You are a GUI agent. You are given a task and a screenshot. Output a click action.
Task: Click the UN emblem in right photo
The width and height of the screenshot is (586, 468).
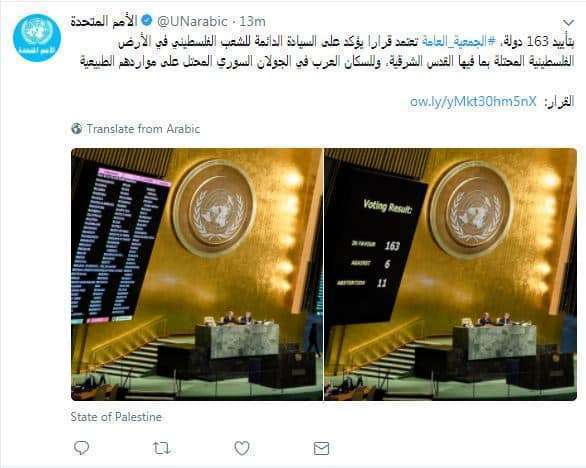click(x=472, y=210)
